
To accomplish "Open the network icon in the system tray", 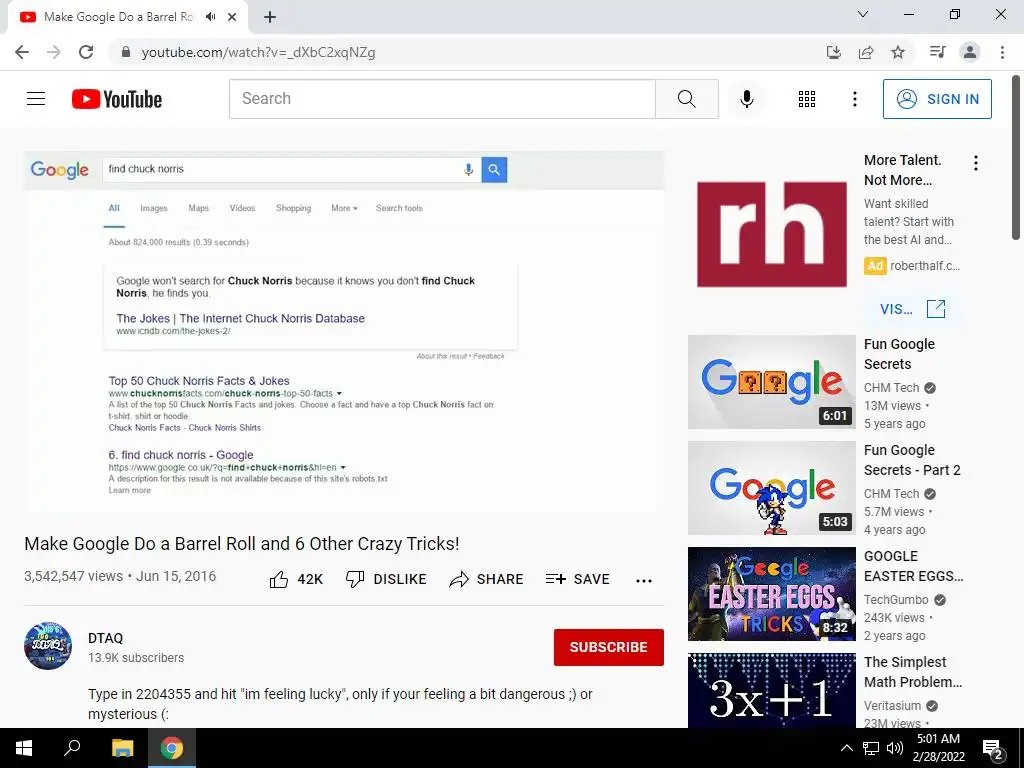I will pos(871,748).
